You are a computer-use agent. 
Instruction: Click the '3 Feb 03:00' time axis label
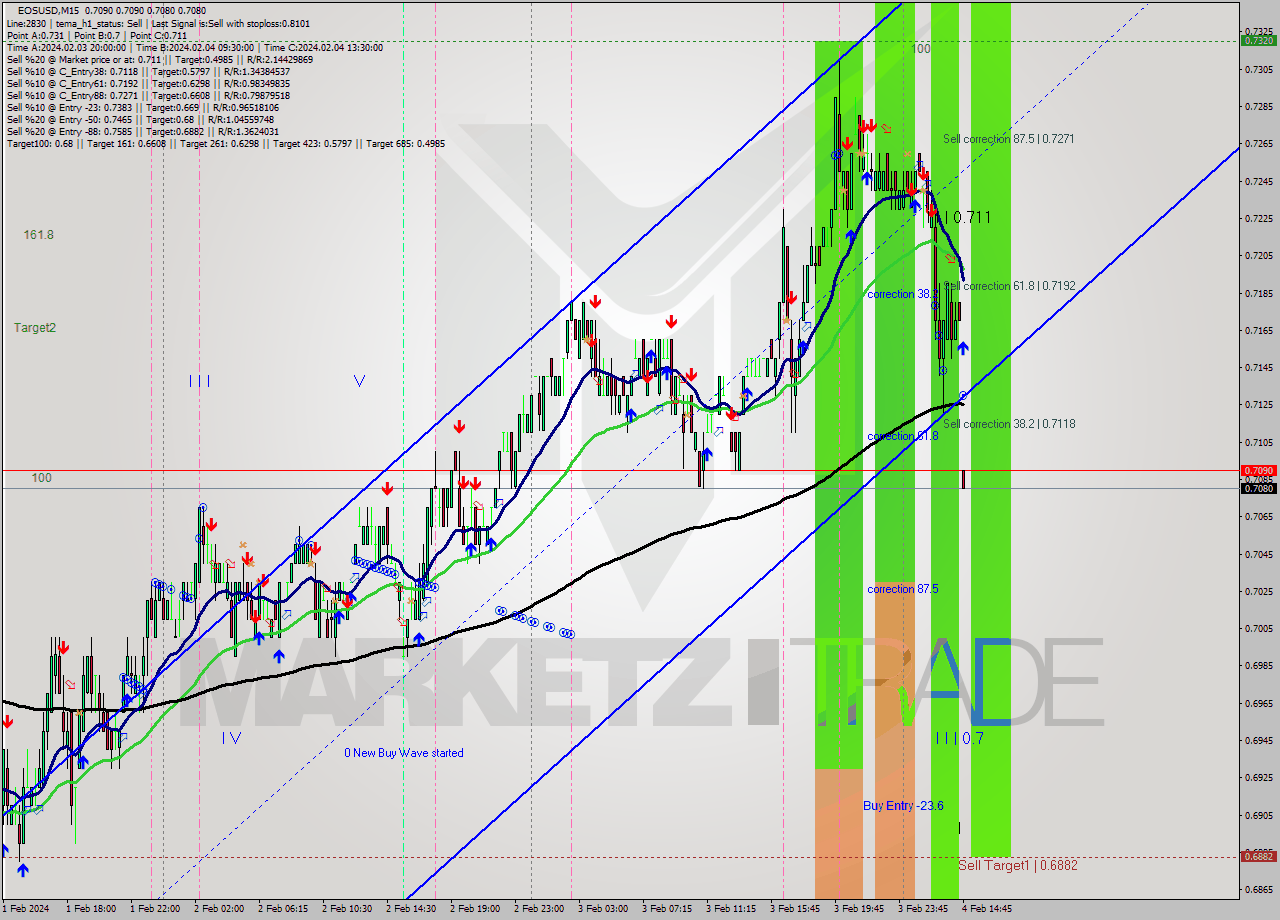click(x=603, y=909)
